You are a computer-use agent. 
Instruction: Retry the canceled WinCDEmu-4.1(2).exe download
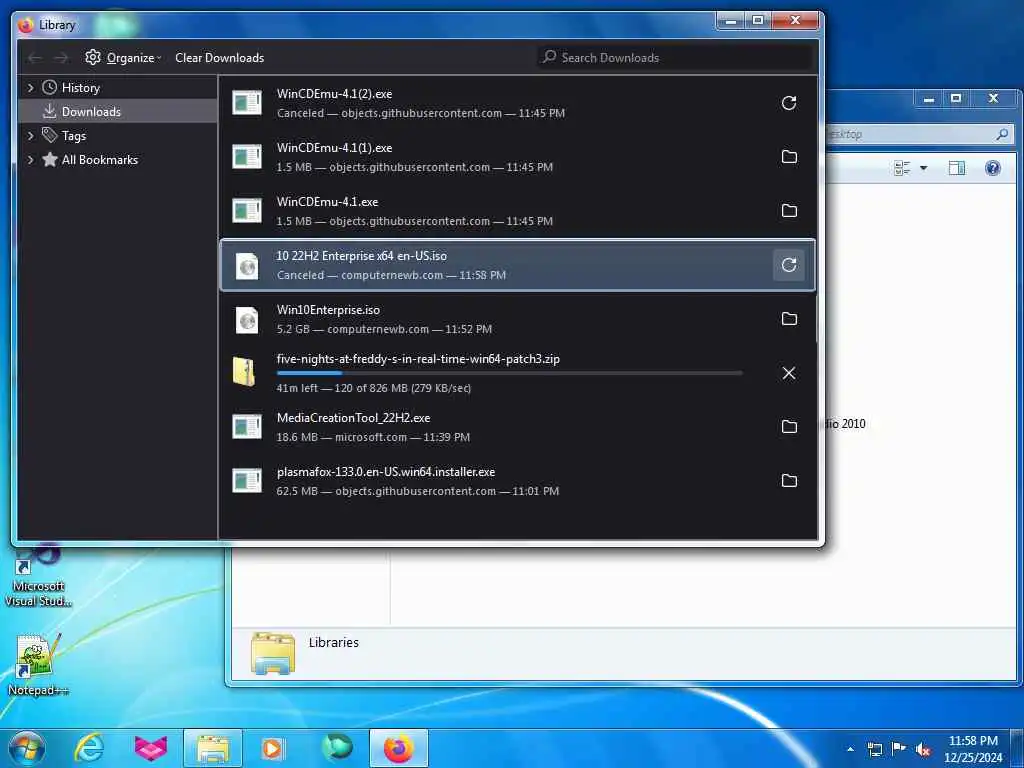pos(789,103)
